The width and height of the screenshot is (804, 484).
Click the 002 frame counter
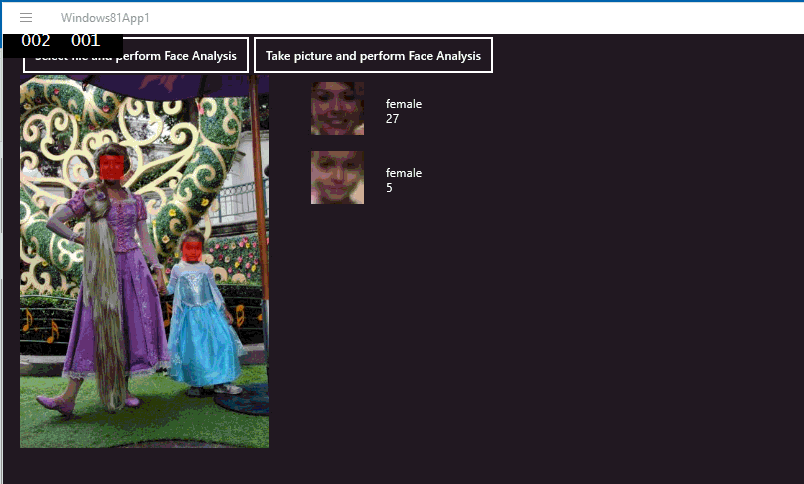tap(36, 41)
